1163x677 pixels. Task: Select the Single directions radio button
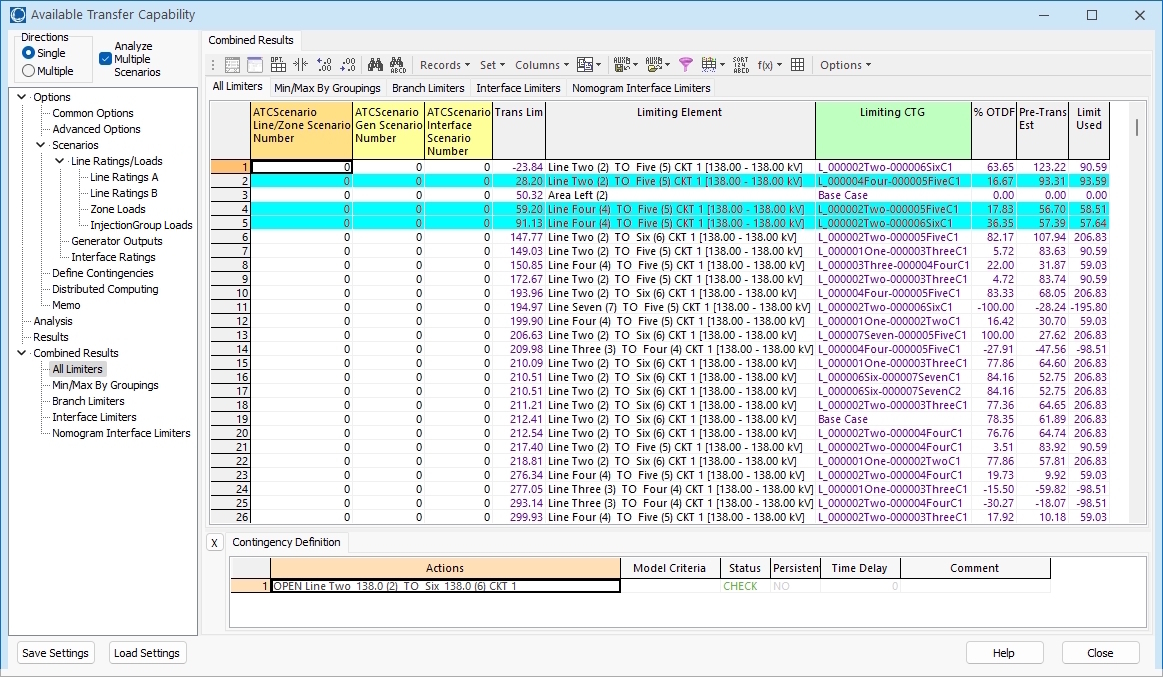29,53
